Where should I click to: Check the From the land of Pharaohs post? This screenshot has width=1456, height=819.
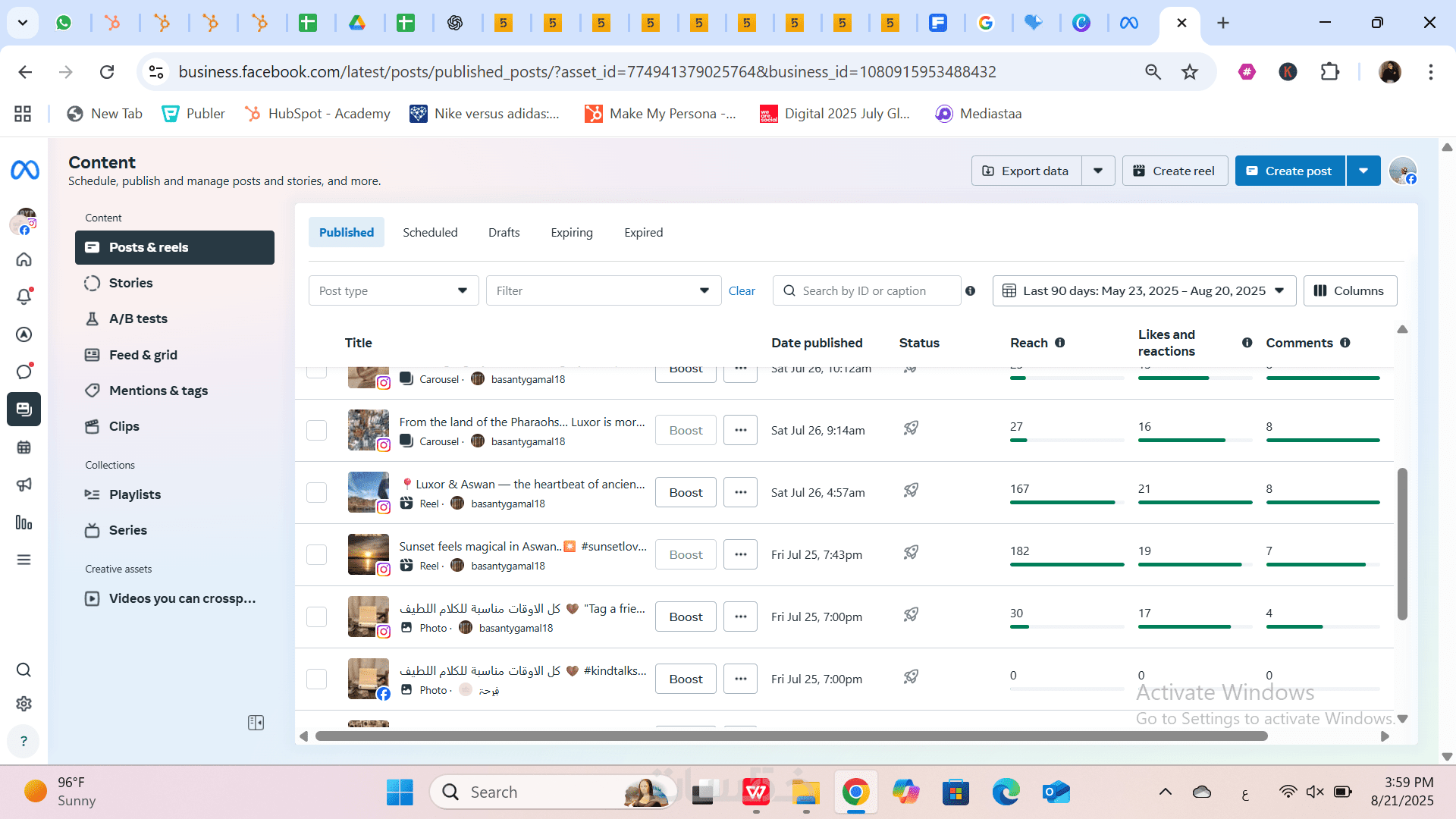(x=316, y=430)
